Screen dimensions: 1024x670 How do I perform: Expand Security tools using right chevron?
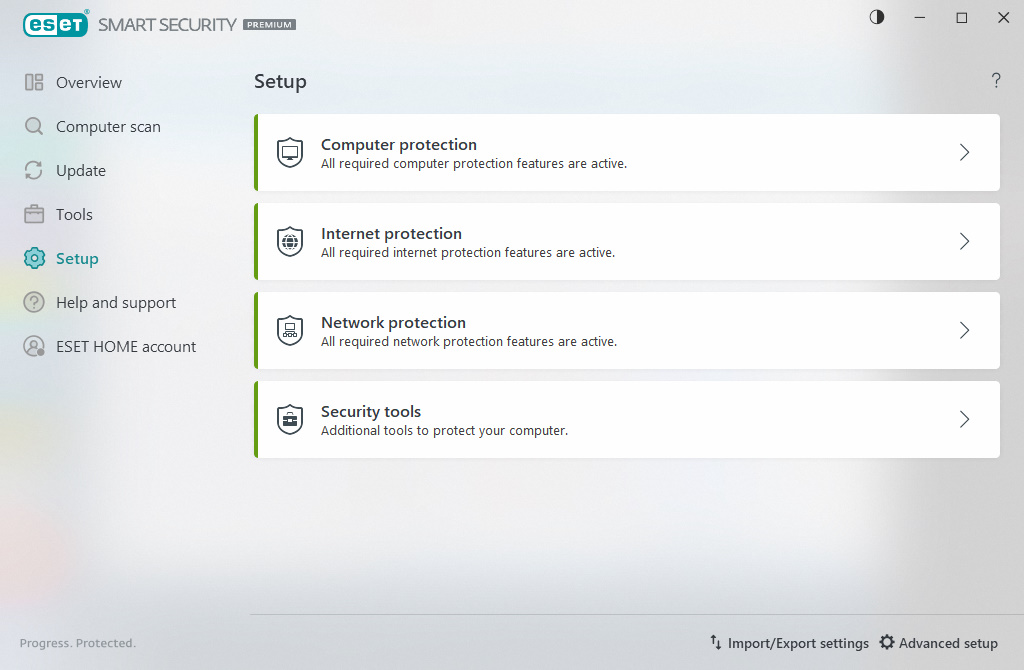point(965,419)
